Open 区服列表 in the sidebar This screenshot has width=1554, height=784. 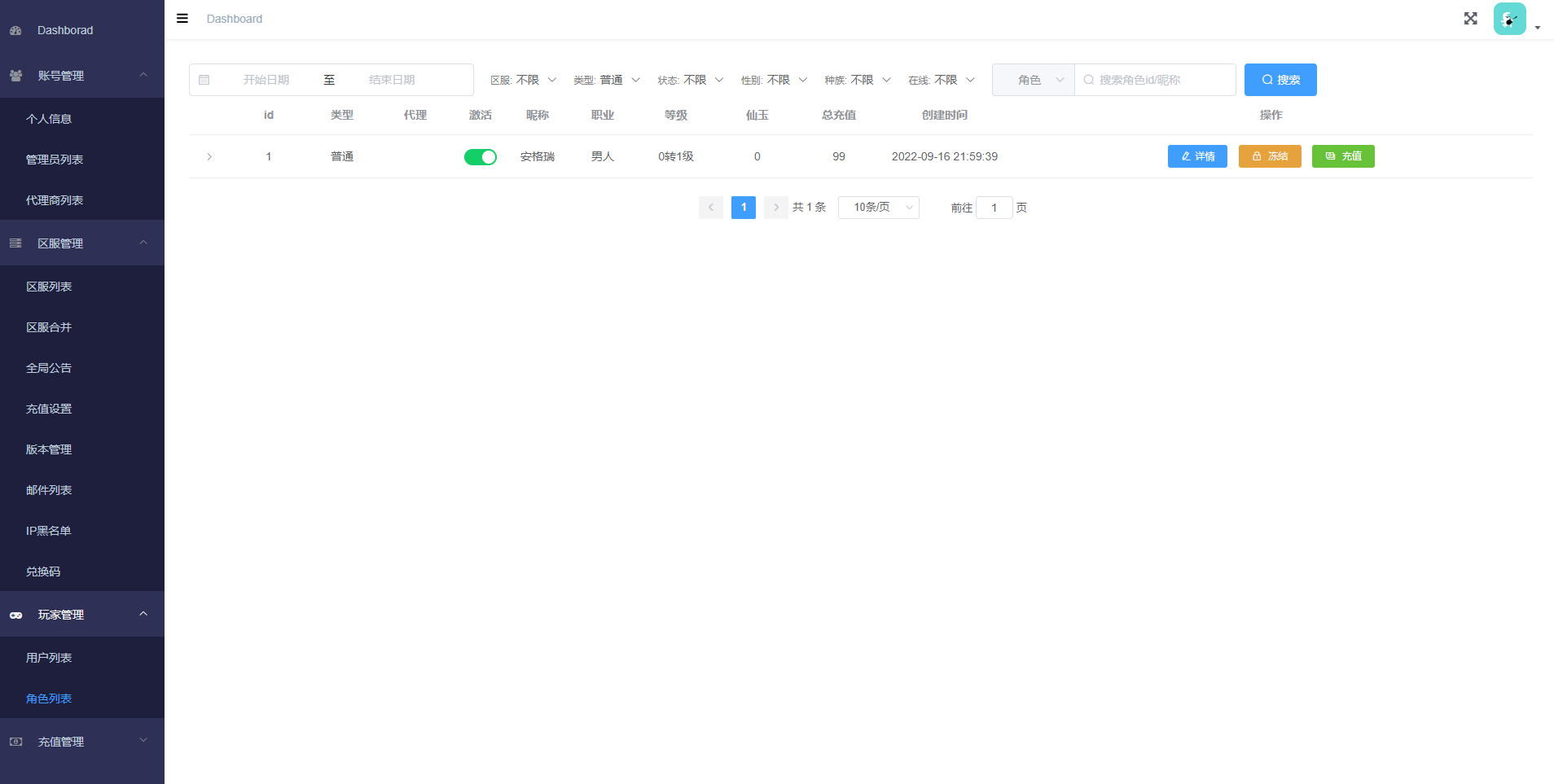coord(49,287)
